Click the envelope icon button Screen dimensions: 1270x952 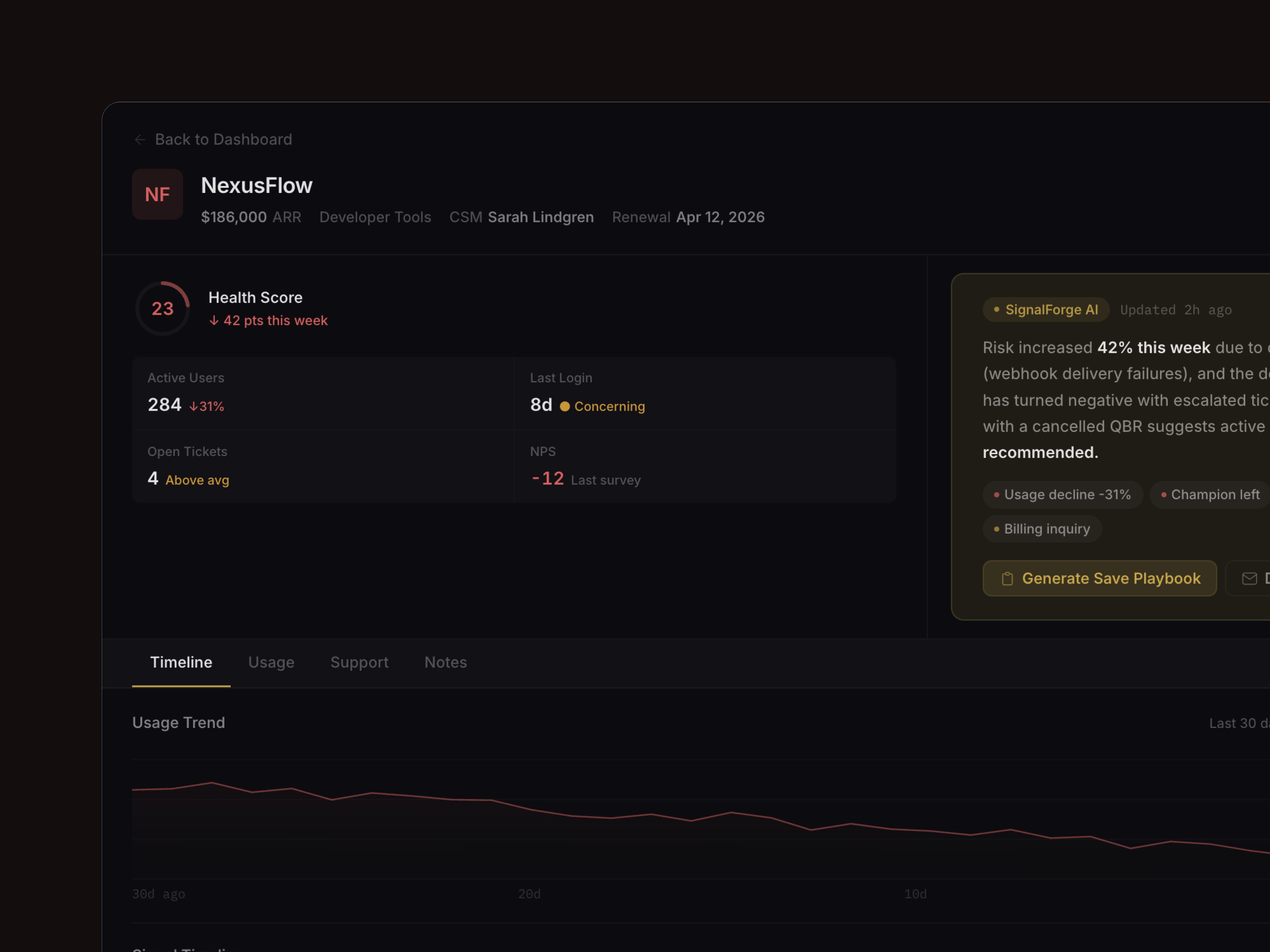(1249, 578)
